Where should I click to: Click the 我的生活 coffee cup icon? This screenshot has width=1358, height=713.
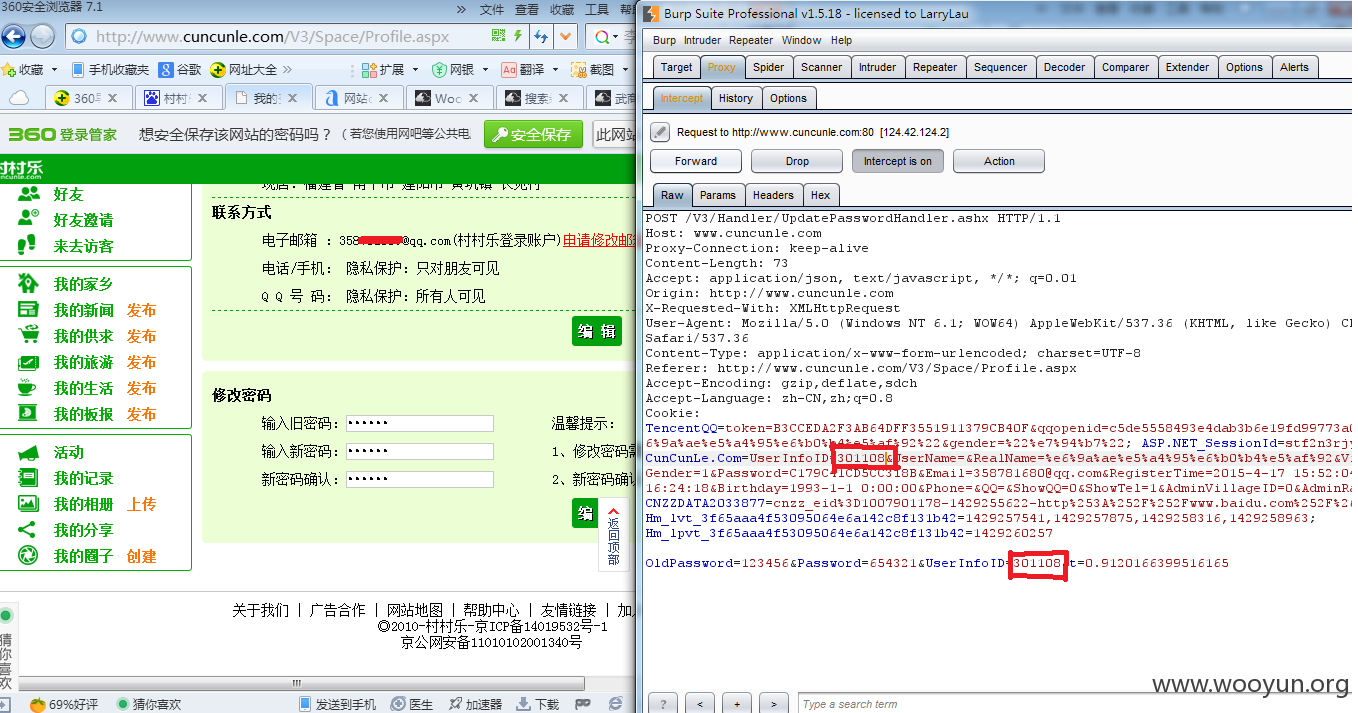28,388
